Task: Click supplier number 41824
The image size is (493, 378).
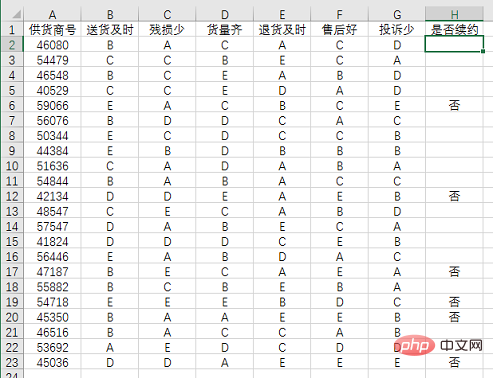Action: (52, 242)
